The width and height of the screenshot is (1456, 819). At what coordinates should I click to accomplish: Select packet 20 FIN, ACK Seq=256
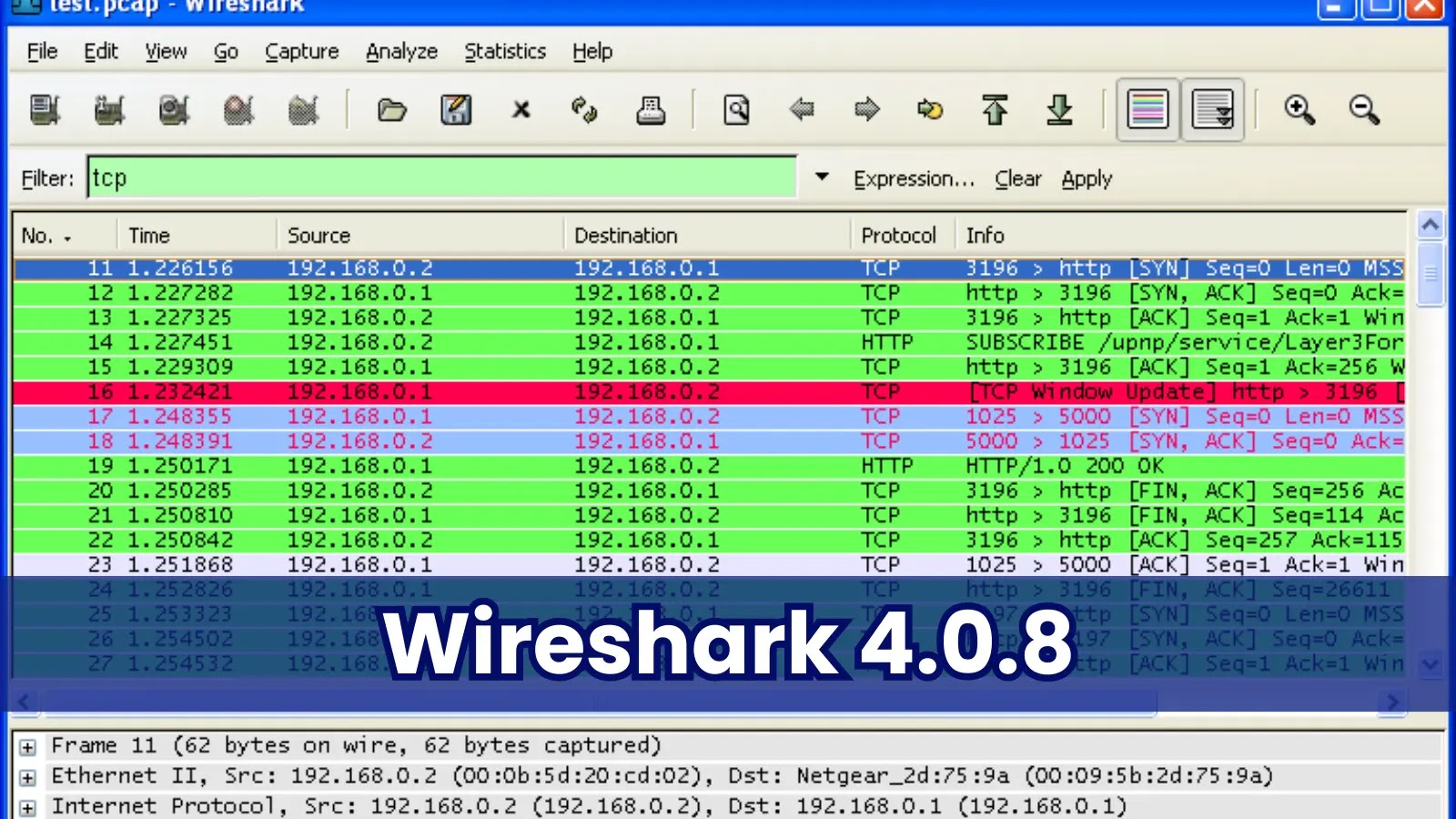[710, 490]
